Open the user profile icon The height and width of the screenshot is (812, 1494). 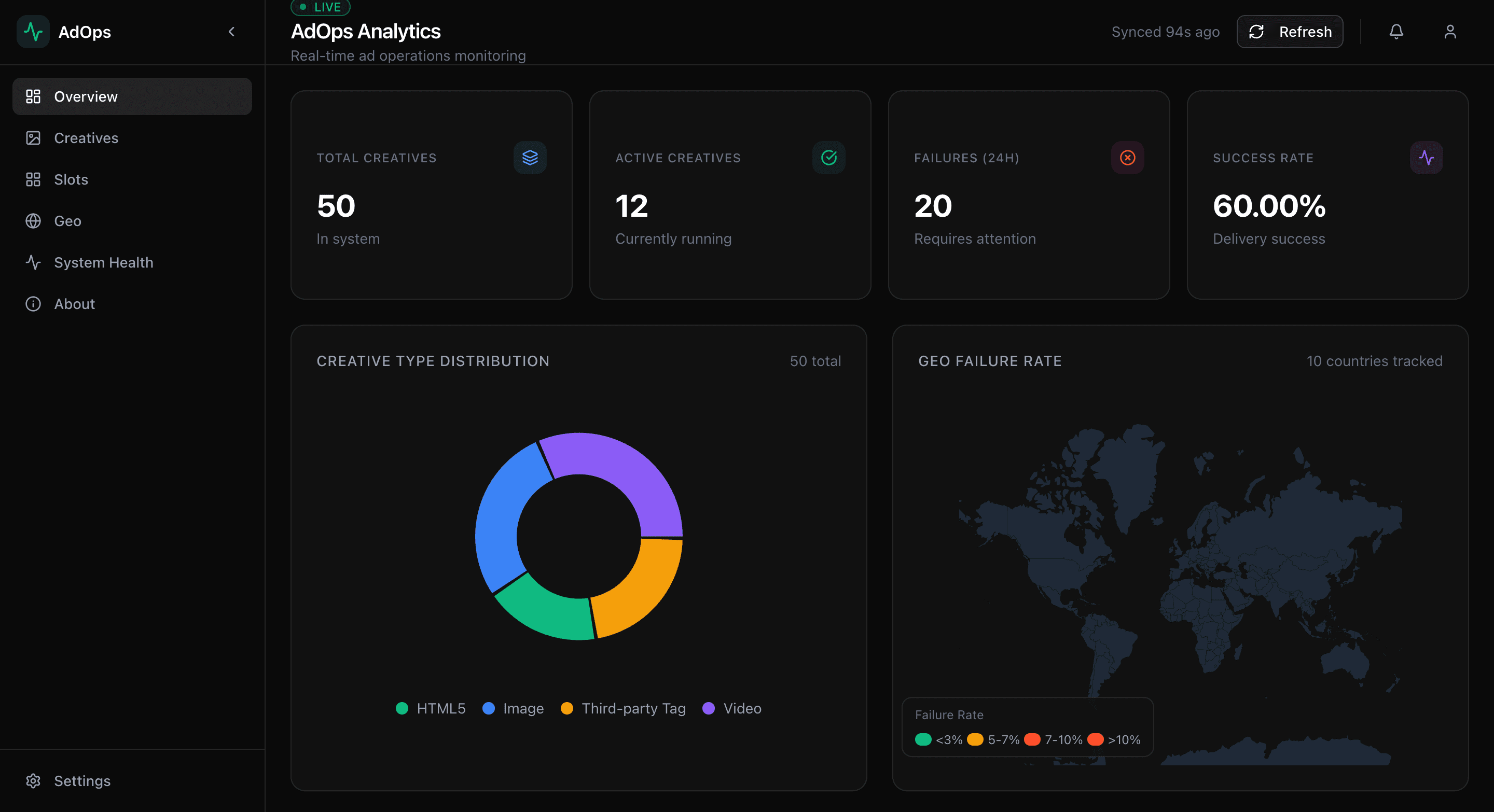(1450, 31)
